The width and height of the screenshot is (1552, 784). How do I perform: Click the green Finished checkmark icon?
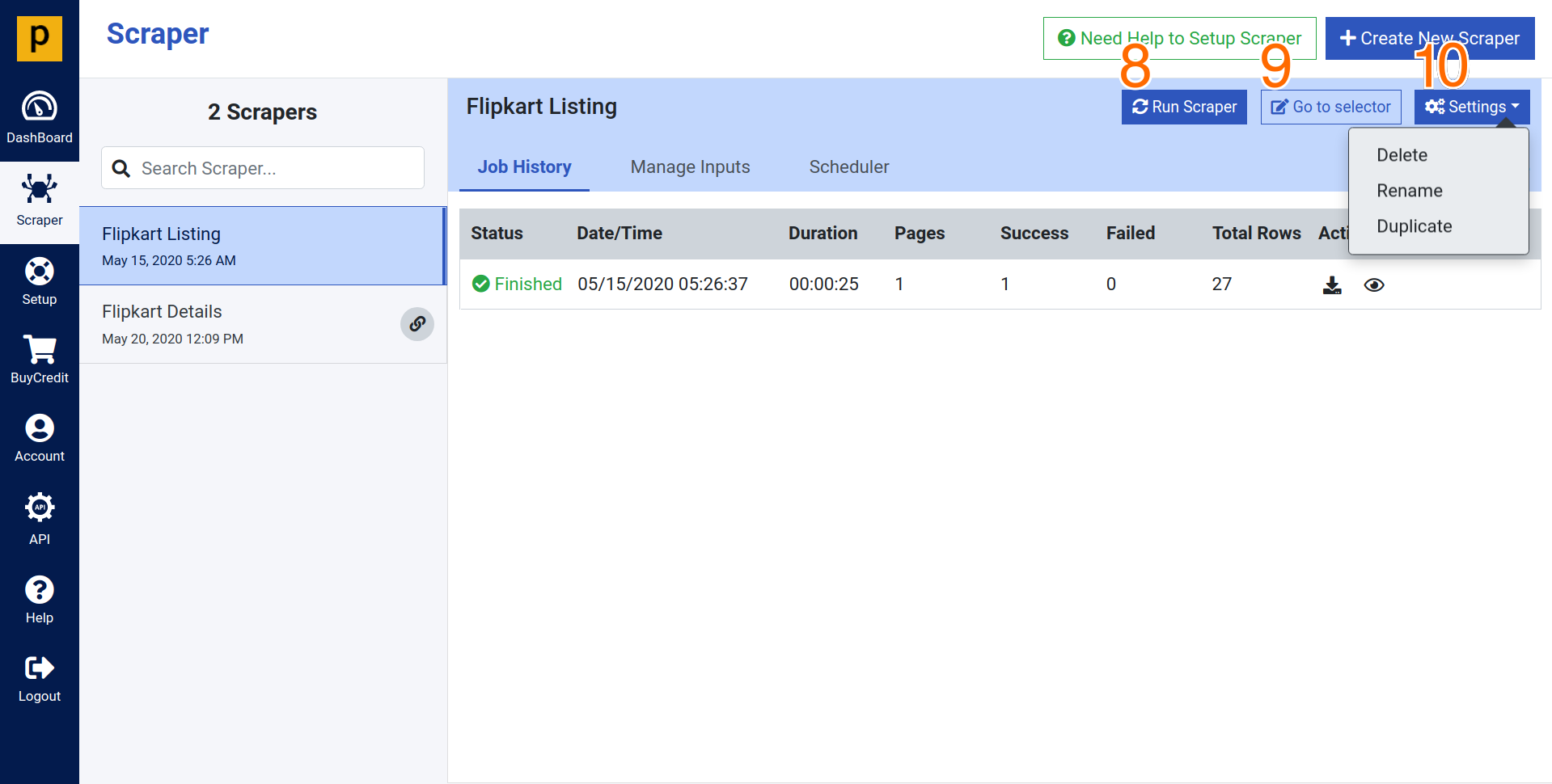[x=481, y=284]
